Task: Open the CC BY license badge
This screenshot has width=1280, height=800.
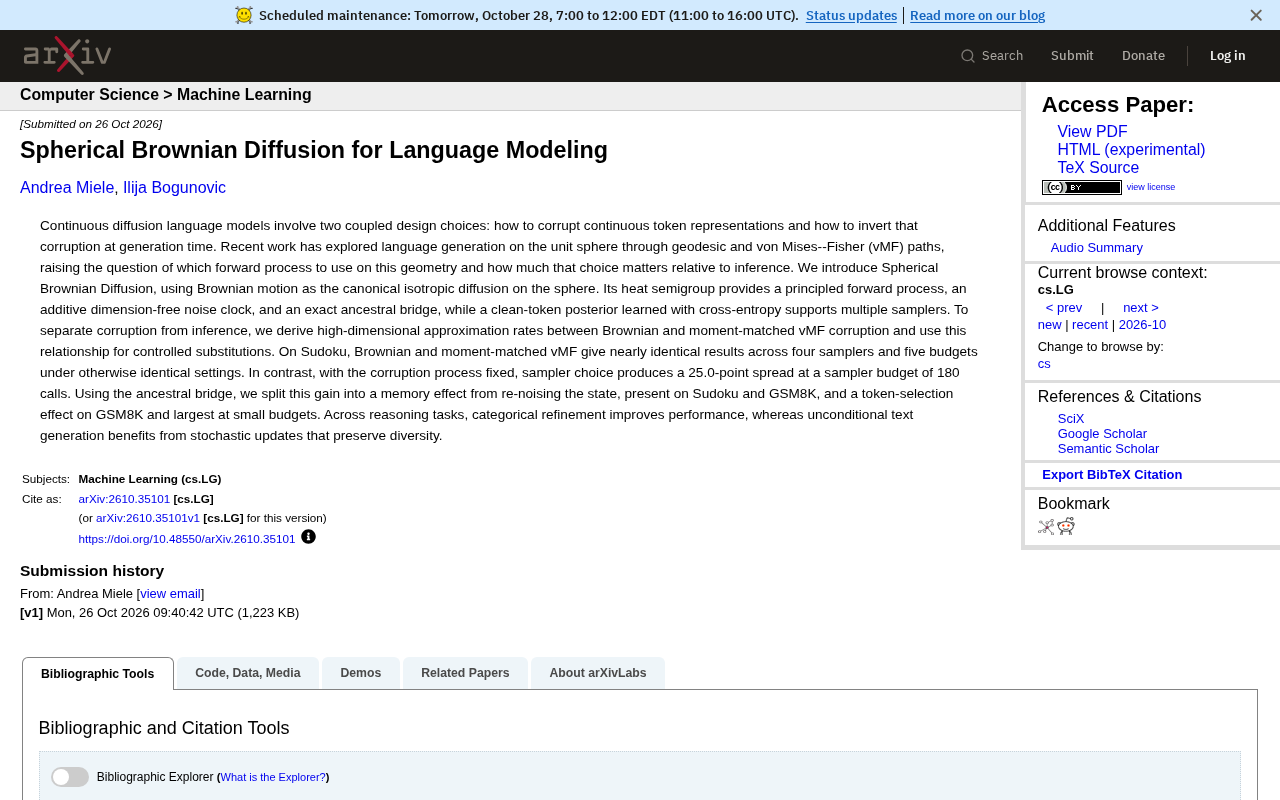Action: point(1082,187)
